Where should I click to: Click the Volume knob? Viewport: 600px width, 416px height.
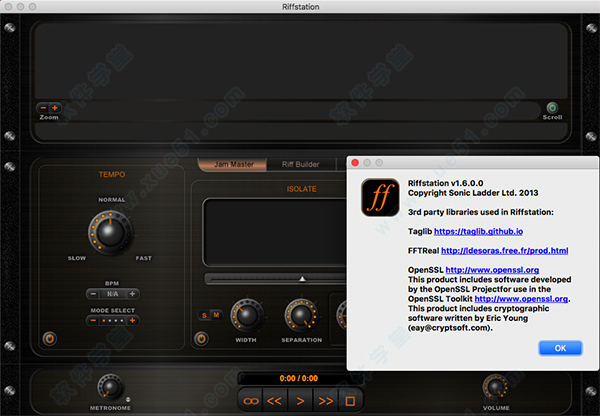point(496,387)
